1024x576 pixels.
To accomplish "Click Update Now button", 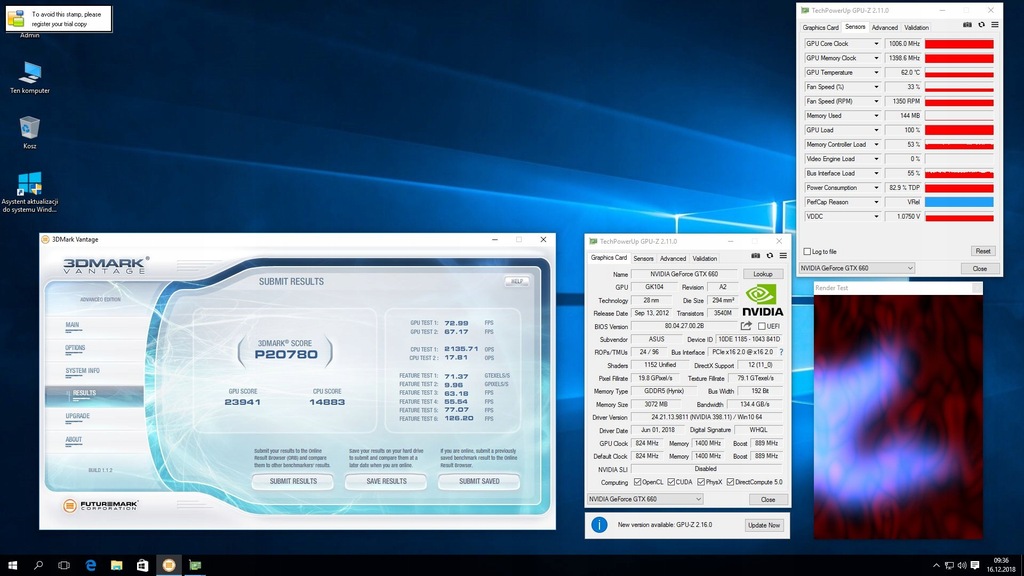I will coord(763,525).
